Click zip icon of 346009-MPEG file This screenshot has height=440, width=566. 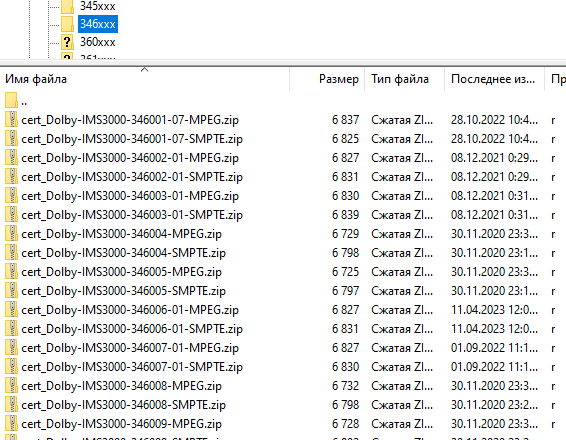click(x=11, y=423)
